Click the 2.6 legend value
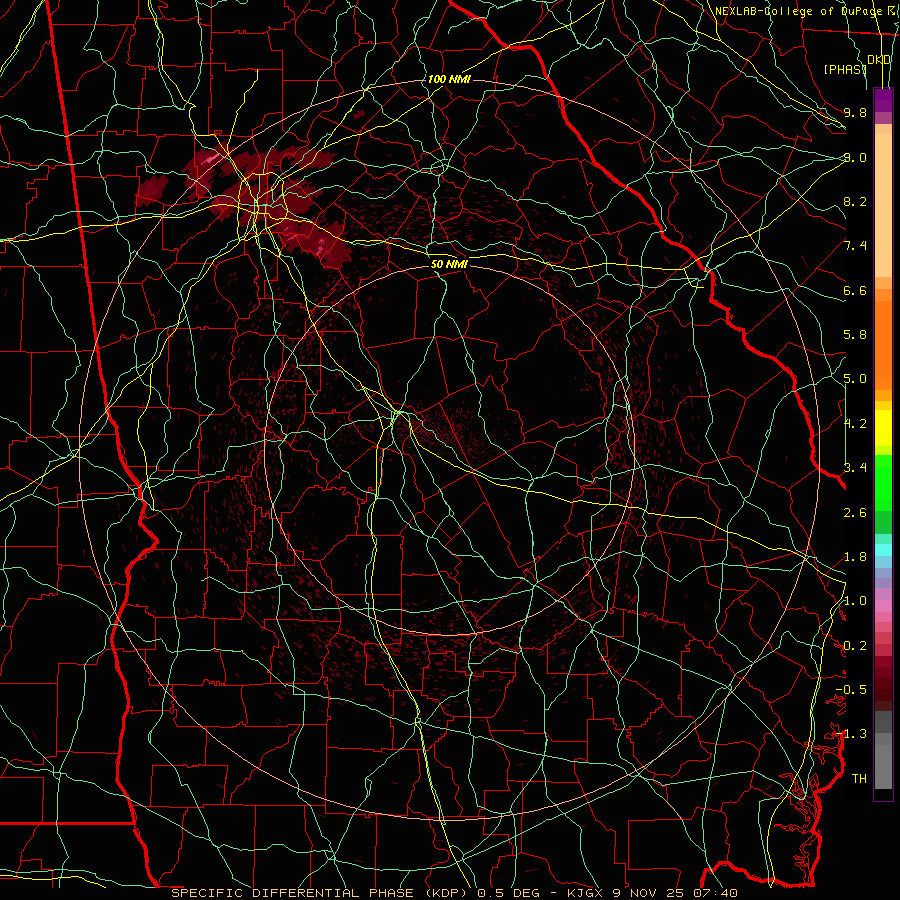This screenshot has width=900, height=900. point(855,513)
